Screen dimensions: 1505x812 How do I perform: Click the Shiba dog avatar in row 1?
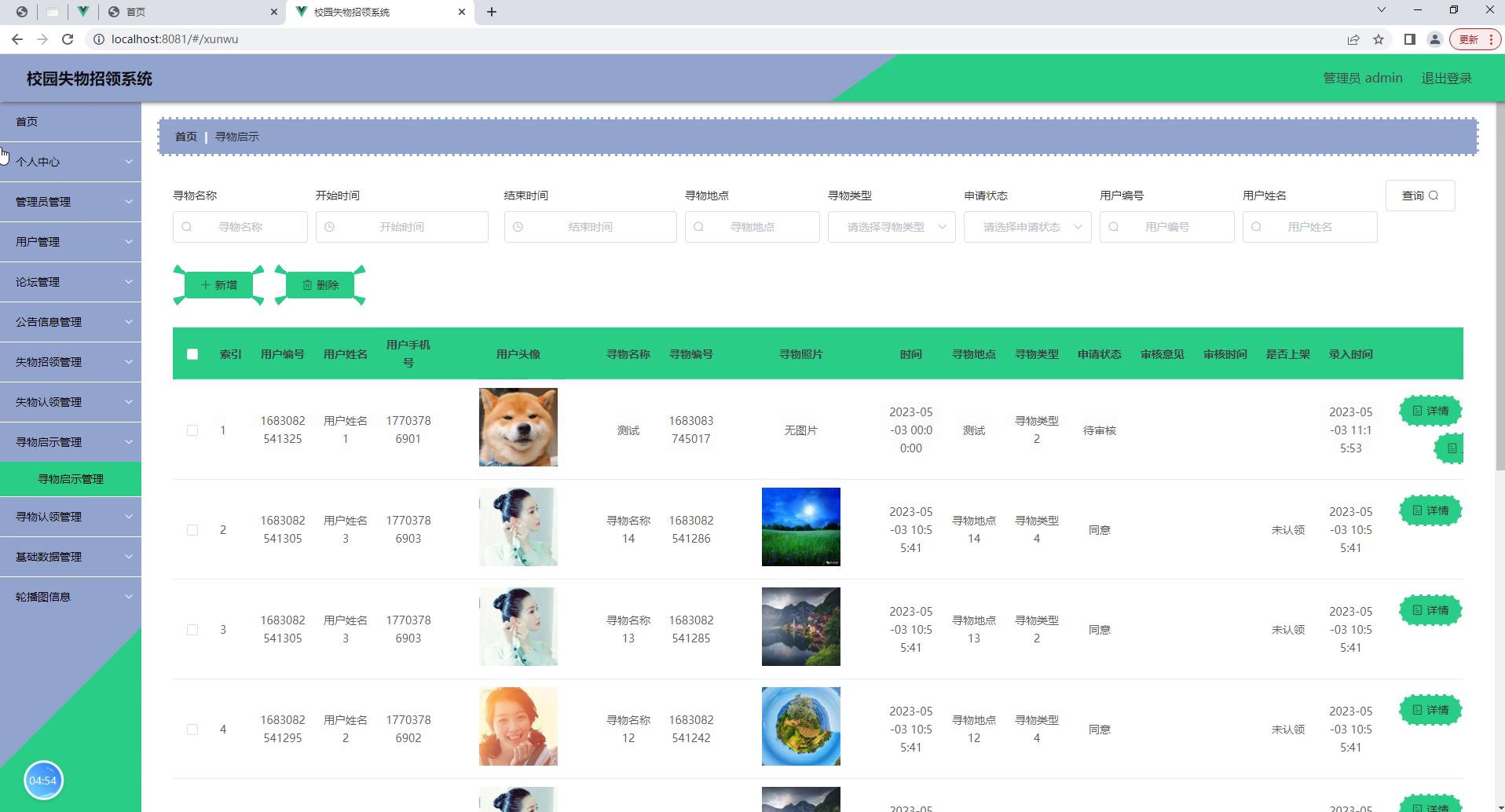(518, 427)
